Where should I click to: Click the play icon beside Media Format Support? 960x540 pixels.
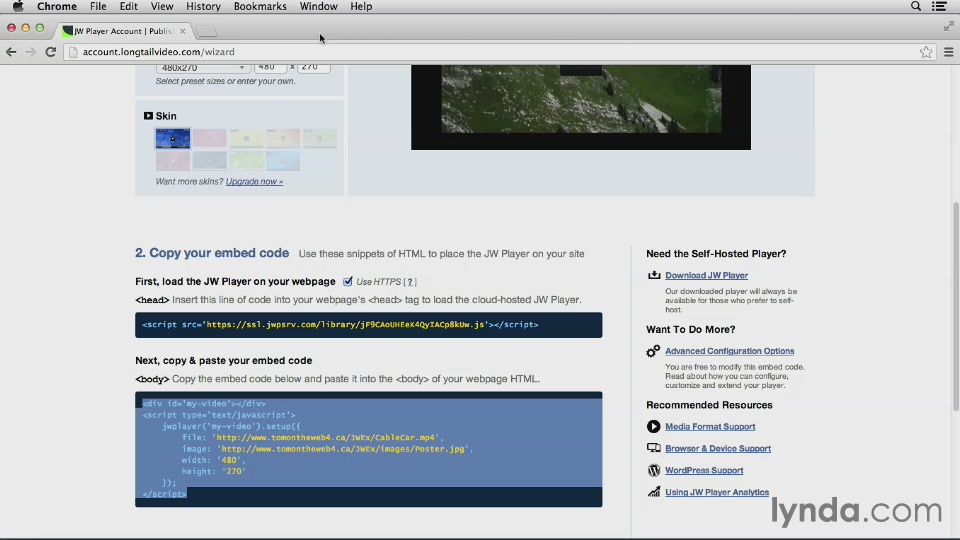(x=653, y=426)
